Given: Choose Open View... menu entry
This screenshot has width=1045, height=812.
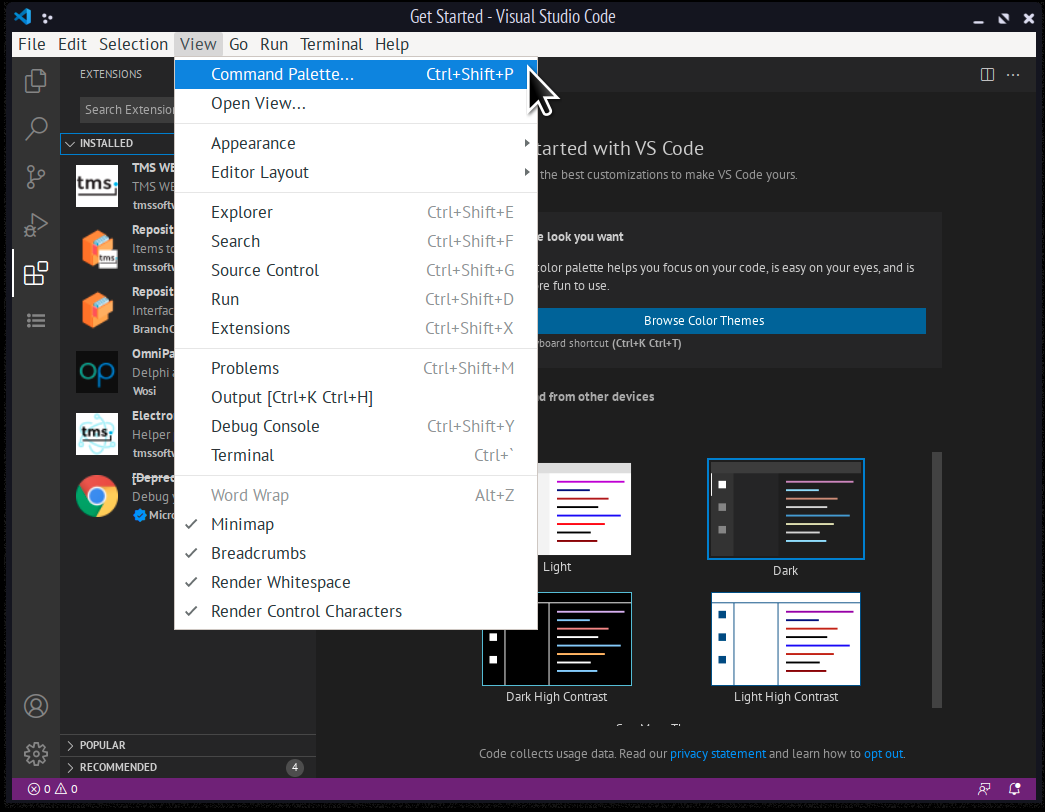Looking at the screenshot, I should pyautogui.click(x=356, y=103).
